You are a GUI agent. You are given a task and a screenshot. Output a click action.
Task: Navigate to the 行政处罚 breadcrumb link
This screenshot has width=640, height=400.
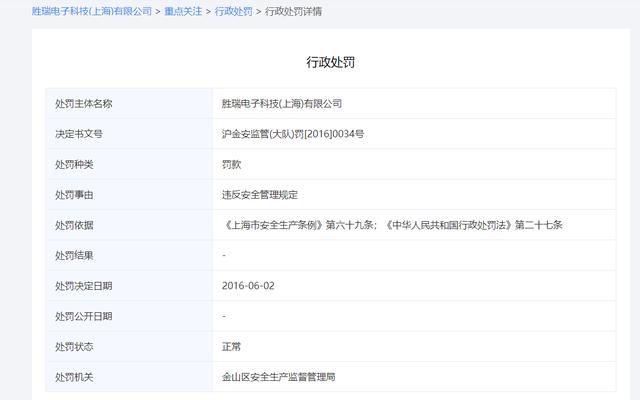234,11
